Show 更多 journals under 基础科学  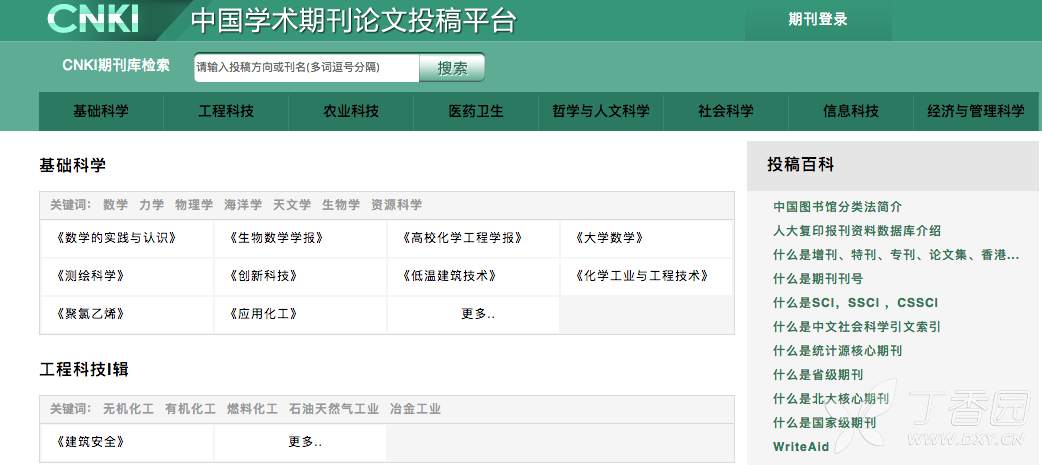[x=478, y=314]
